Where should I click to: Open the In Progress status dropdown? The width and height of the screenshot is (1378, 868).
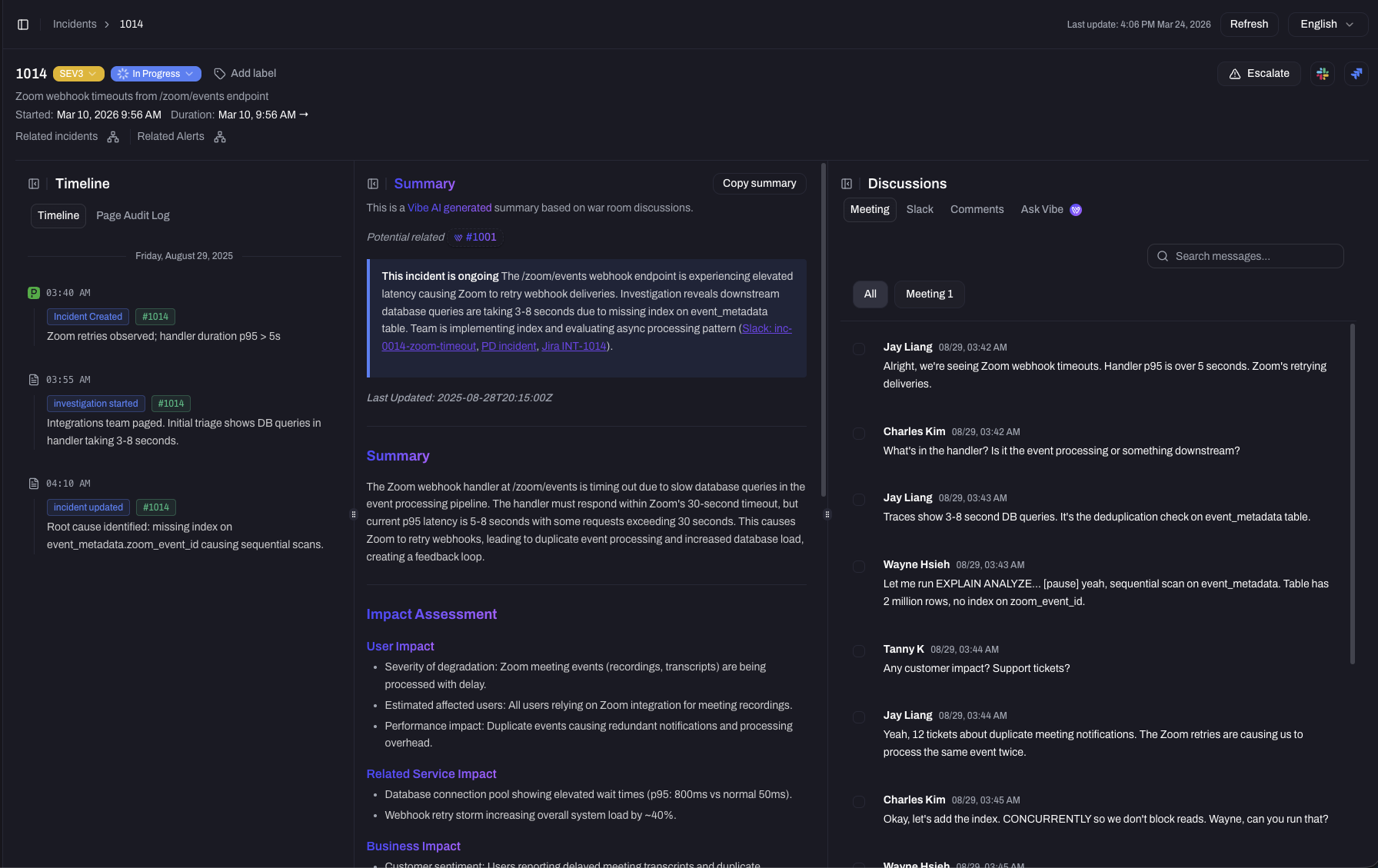(156, 74)
